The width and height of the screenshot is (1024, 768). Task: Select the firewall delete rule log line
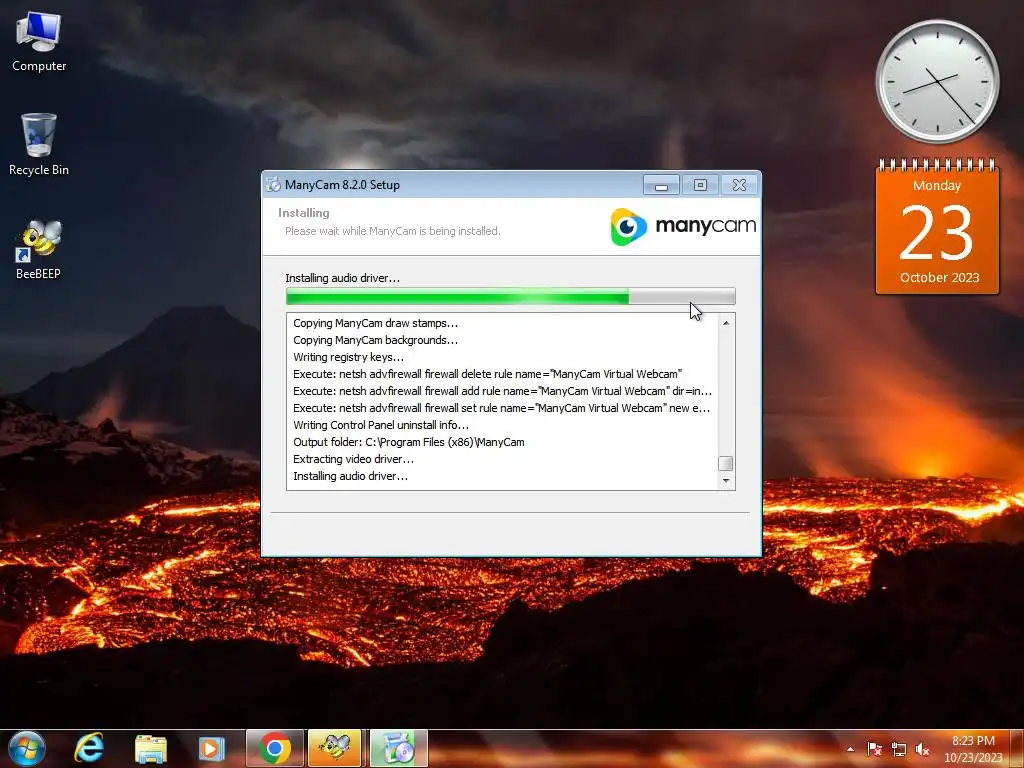(488, 374)
